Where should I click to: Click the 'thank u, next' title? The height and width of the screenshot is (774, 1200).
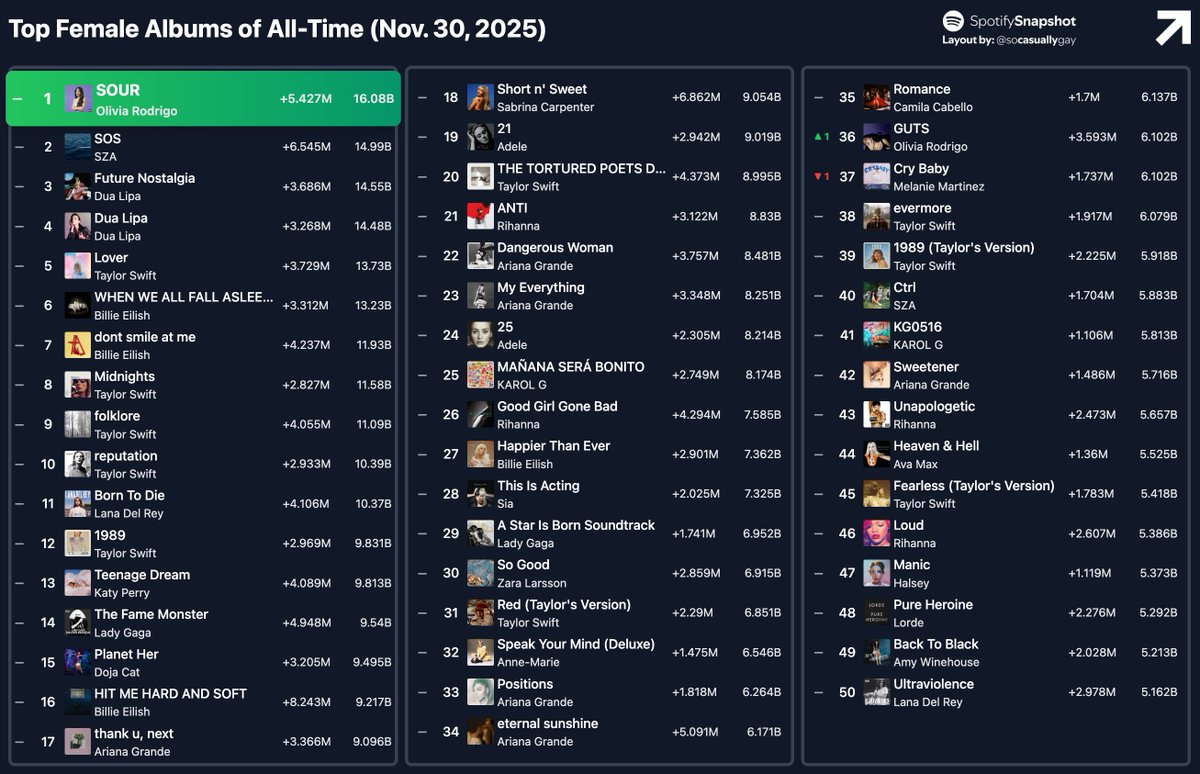(x=134, y=734)
